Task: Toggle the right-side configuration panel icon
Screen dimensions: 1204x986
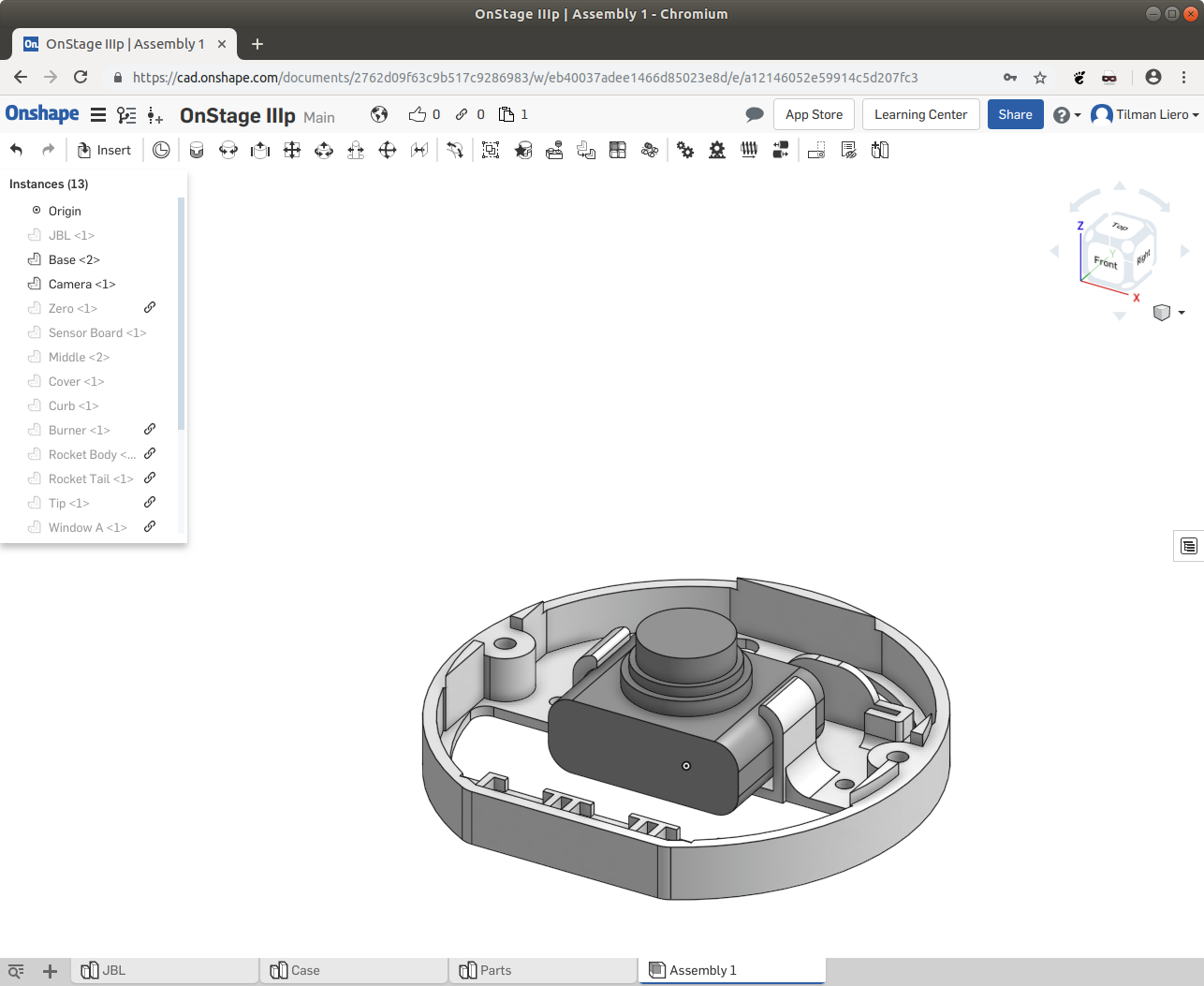Action: pos(1189,546)
